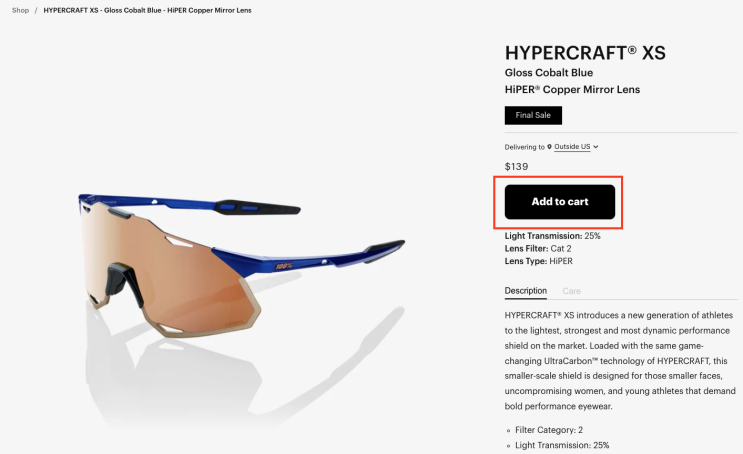The width and height of the screenshot is (743, 454).
Task: Select the Description tab
Action: (526, 291)
